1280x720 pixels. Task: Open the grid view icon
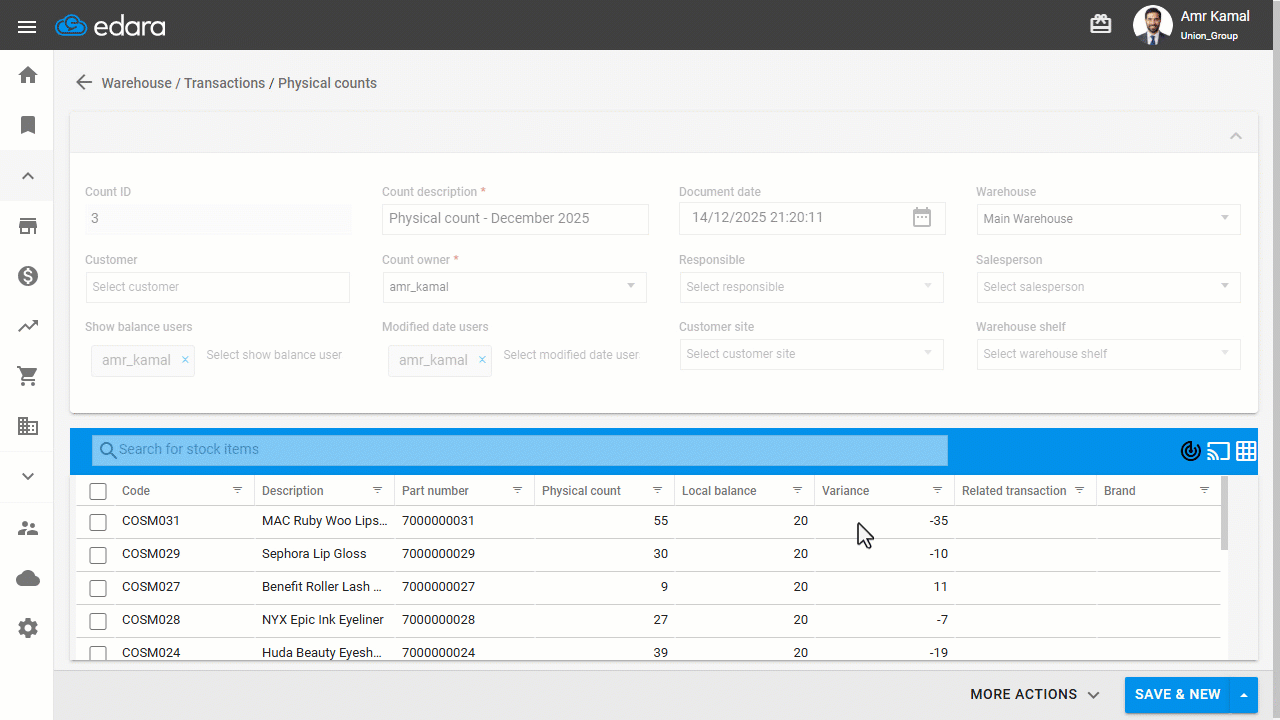[x=1246, y=451]
